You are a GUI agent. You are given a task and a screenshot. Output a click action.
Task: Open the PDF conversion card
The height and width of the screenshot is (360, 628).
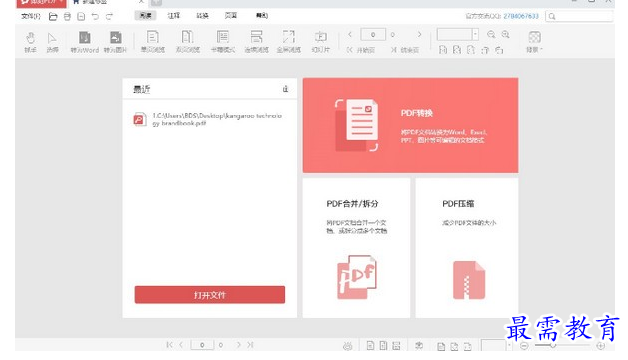[x=411, y=125]
